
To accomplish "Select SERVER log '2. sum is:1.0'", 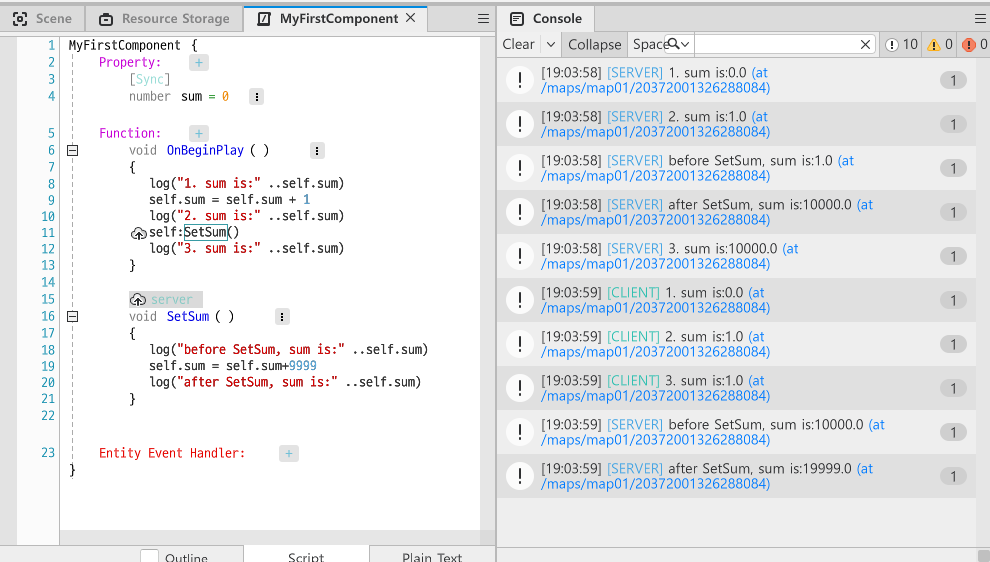I will click(x=736, y=124).
